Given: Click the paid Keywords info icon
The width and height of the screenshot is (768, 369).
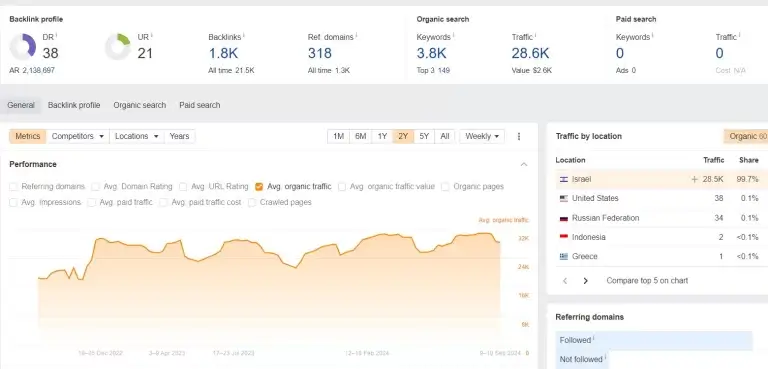Looking at the screenshot, I should (652, 35).
